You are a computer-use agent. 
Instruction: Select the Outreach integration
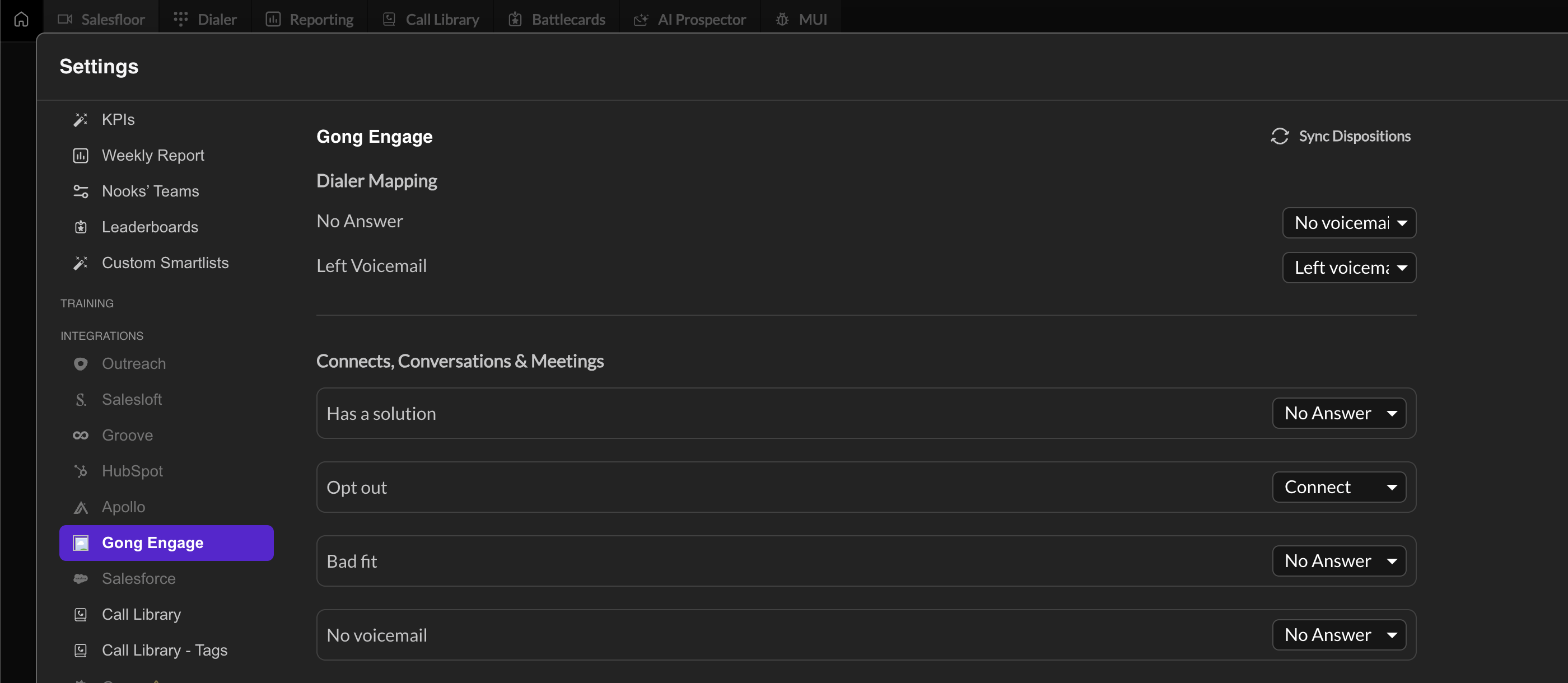tap(167, 363)
